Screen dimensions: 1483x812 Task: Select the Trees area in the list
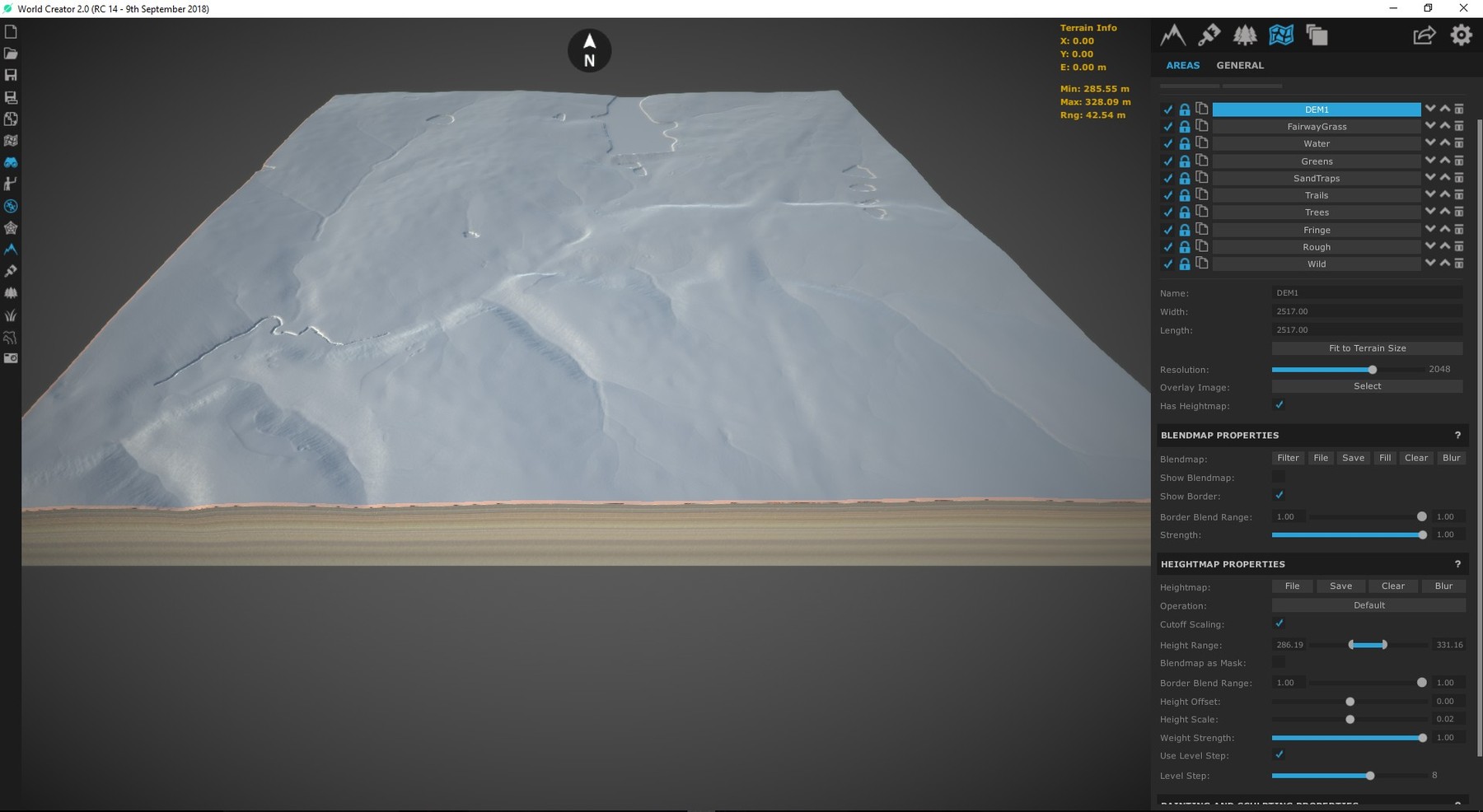[x=1317, y=212]
